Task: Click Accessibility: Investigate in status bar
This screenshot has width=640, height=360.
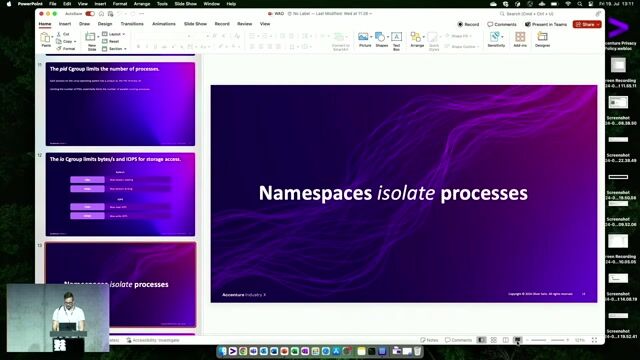Action: (153, 340)
